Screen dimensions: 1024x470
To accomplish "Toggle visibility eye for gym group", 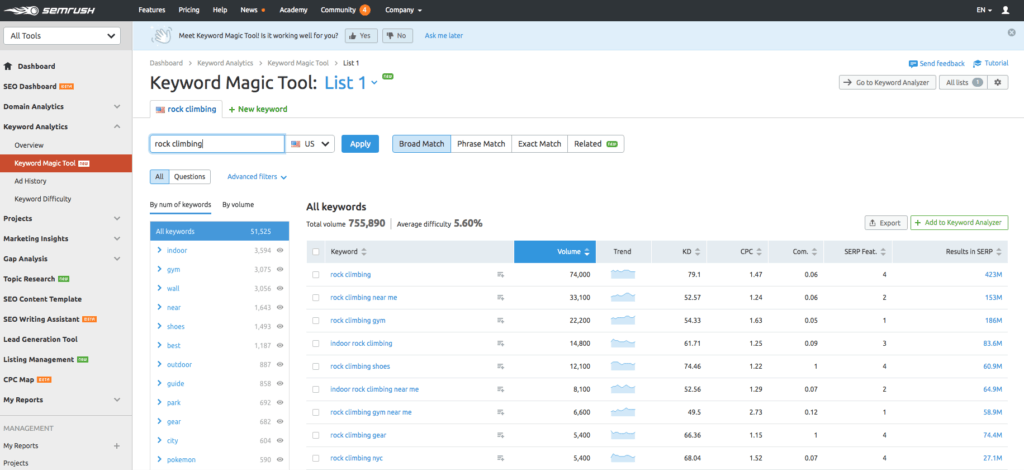I will click(280, 270).
